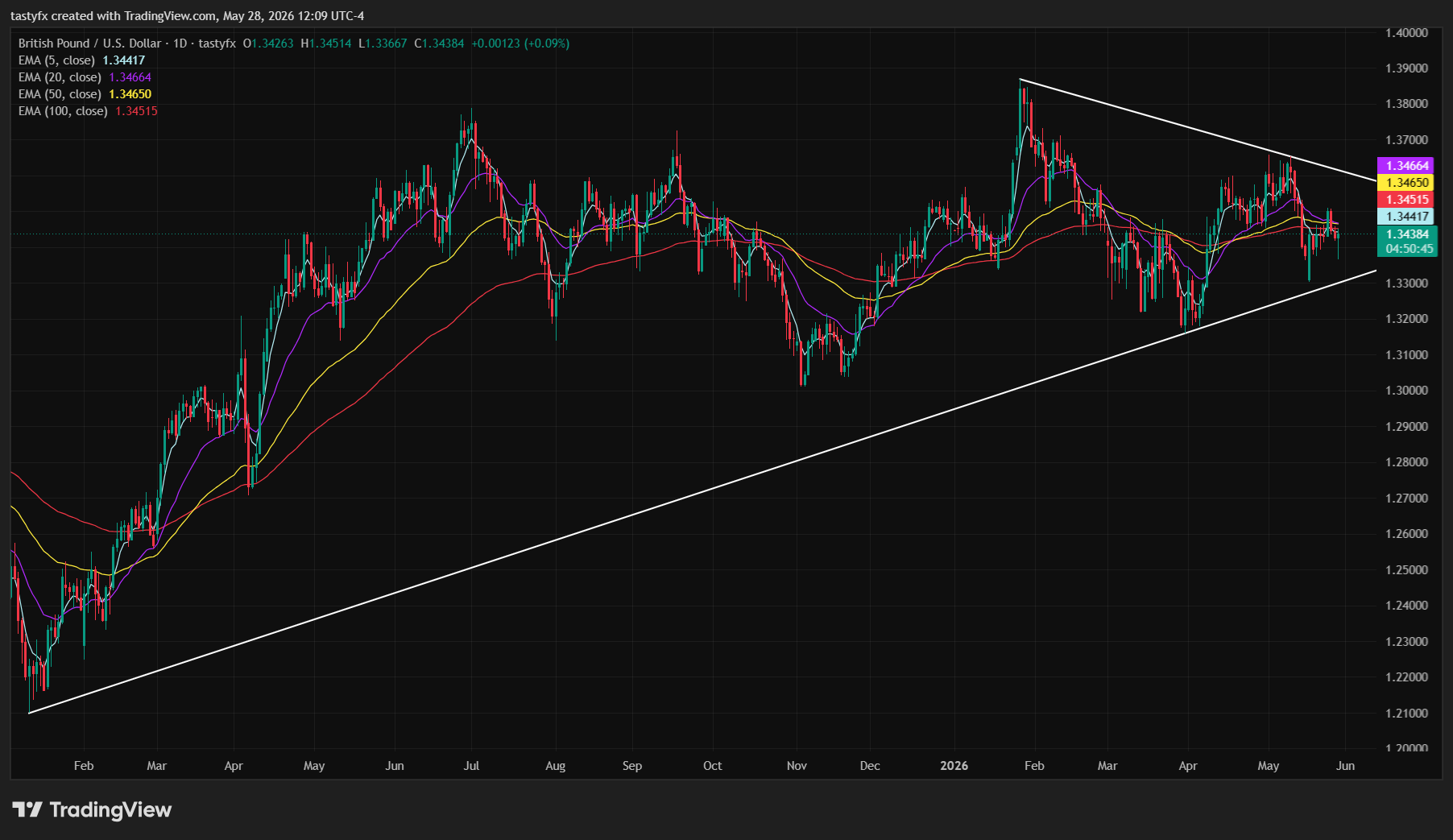1453x840 pixels.
Task: Select the EMA (5, close) legend
Action: (81, 60)
